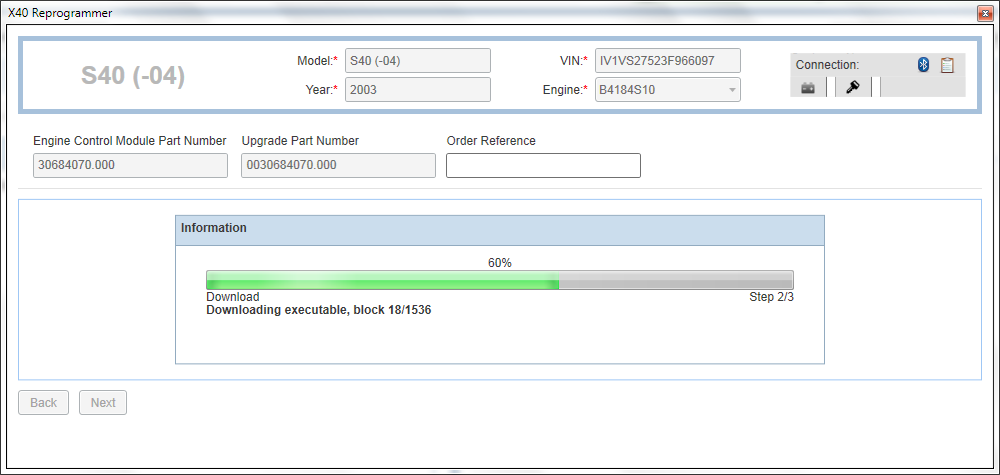
Task: Click the large 'S40 (-04)' heading
Action: [x=133, y=76]
